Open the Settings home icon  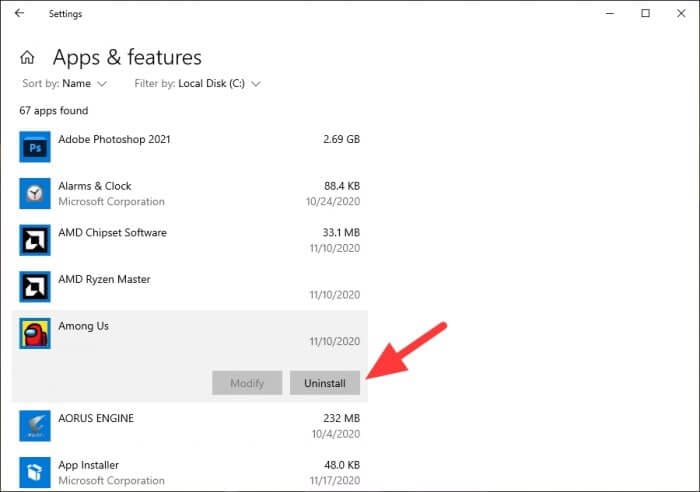click(x=27, y=57)
